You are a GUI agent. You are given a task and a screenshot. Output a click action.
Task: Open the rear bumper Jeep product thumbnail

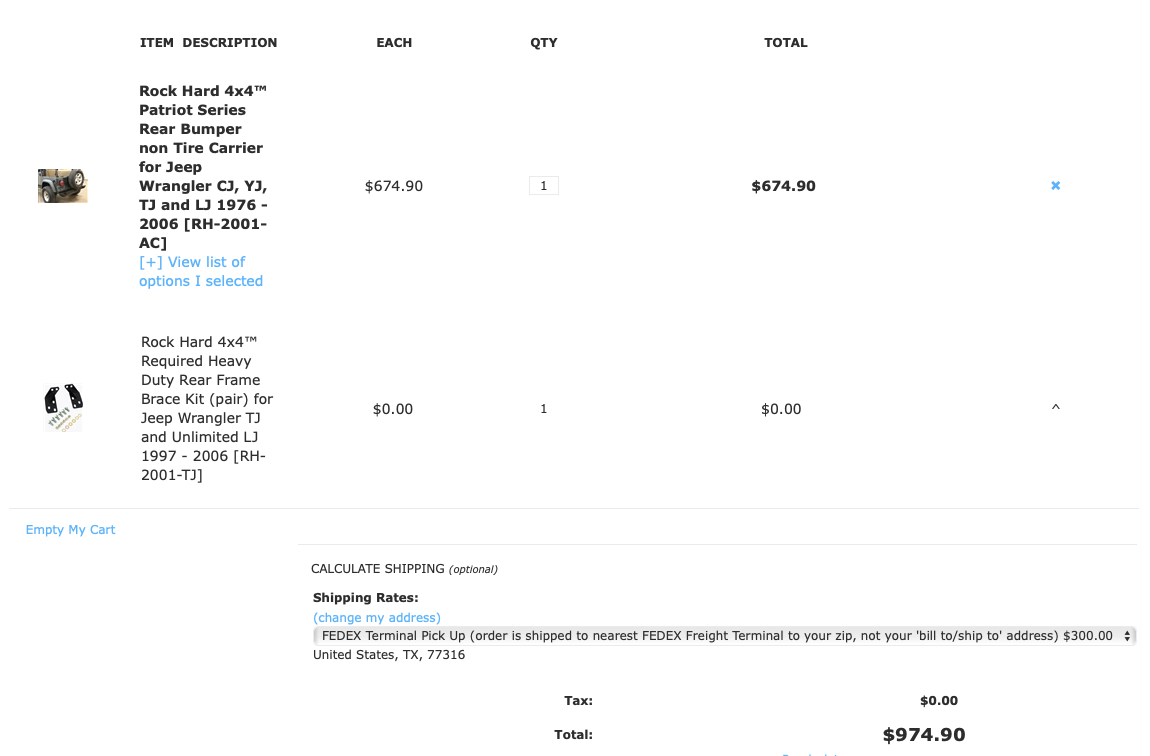tap(62, 186)
